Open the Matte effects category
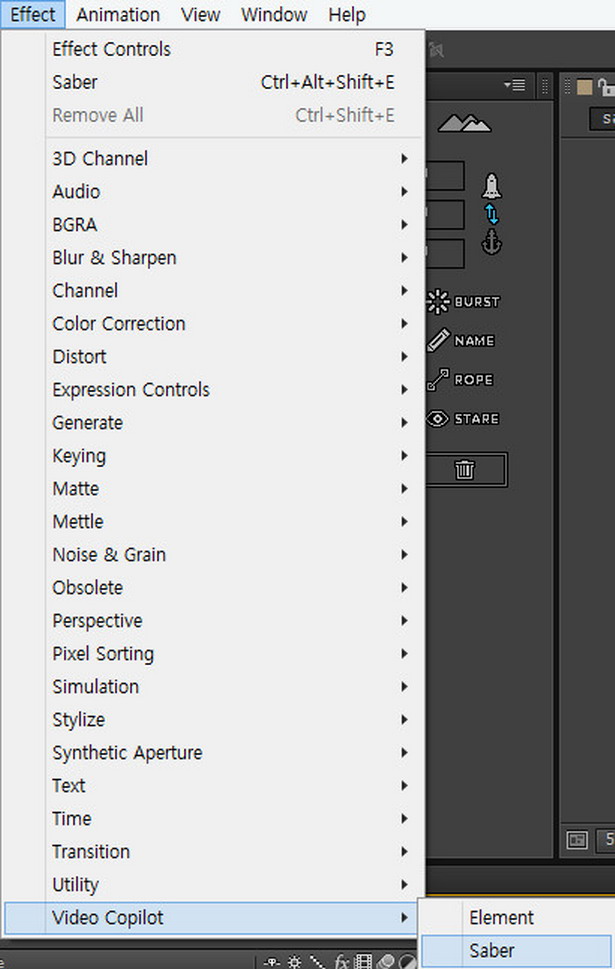The width and height of the screenshot is (615, 969). pos(214,488)
